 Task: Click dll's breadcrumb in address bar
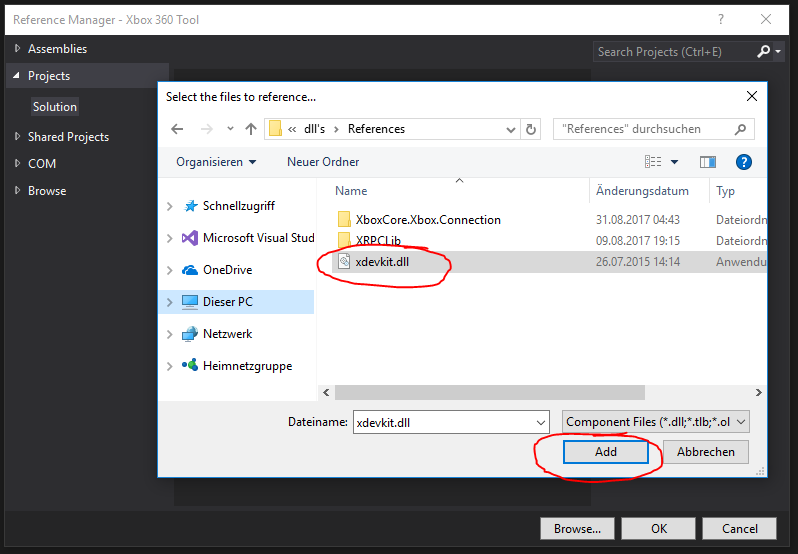314,129
